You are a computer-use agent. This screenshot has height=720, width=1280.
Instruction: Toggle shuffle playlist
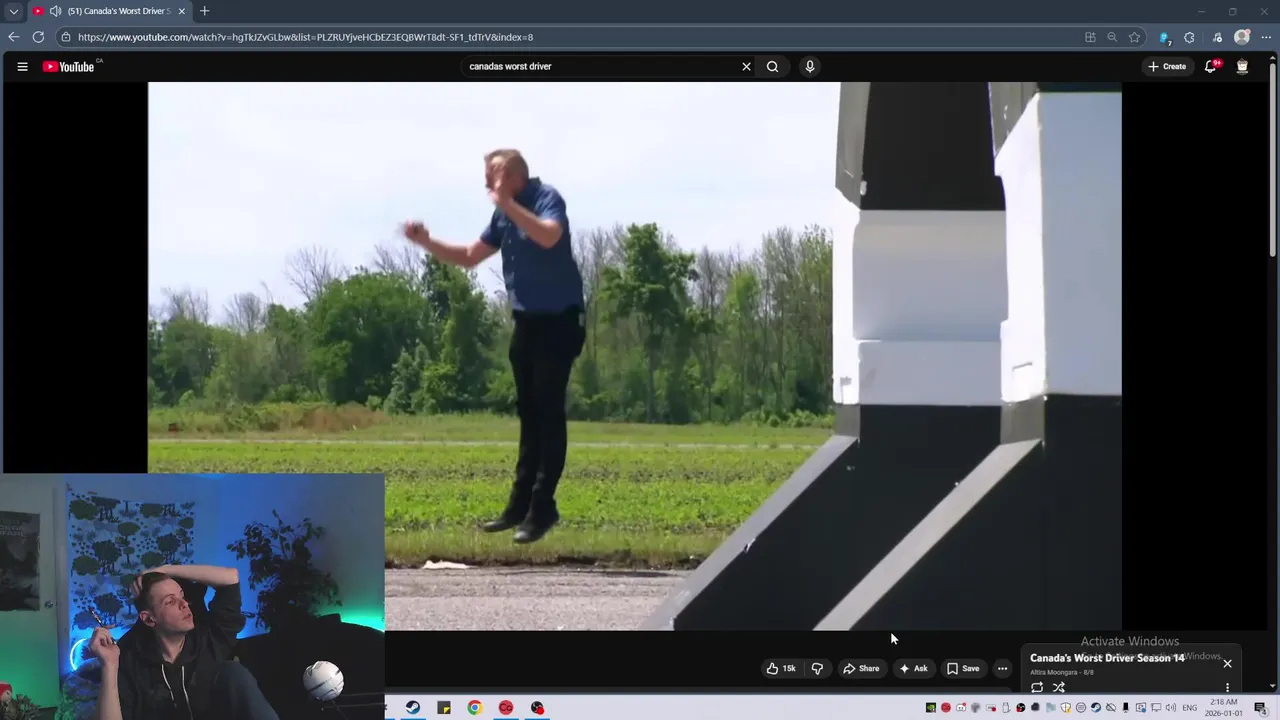click(x=1058, y=688)
